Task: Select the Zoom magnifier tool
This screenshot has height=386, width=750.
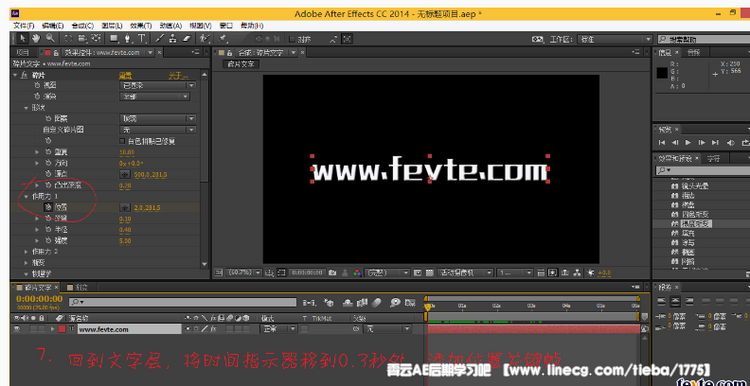Action: pos(49,38)
